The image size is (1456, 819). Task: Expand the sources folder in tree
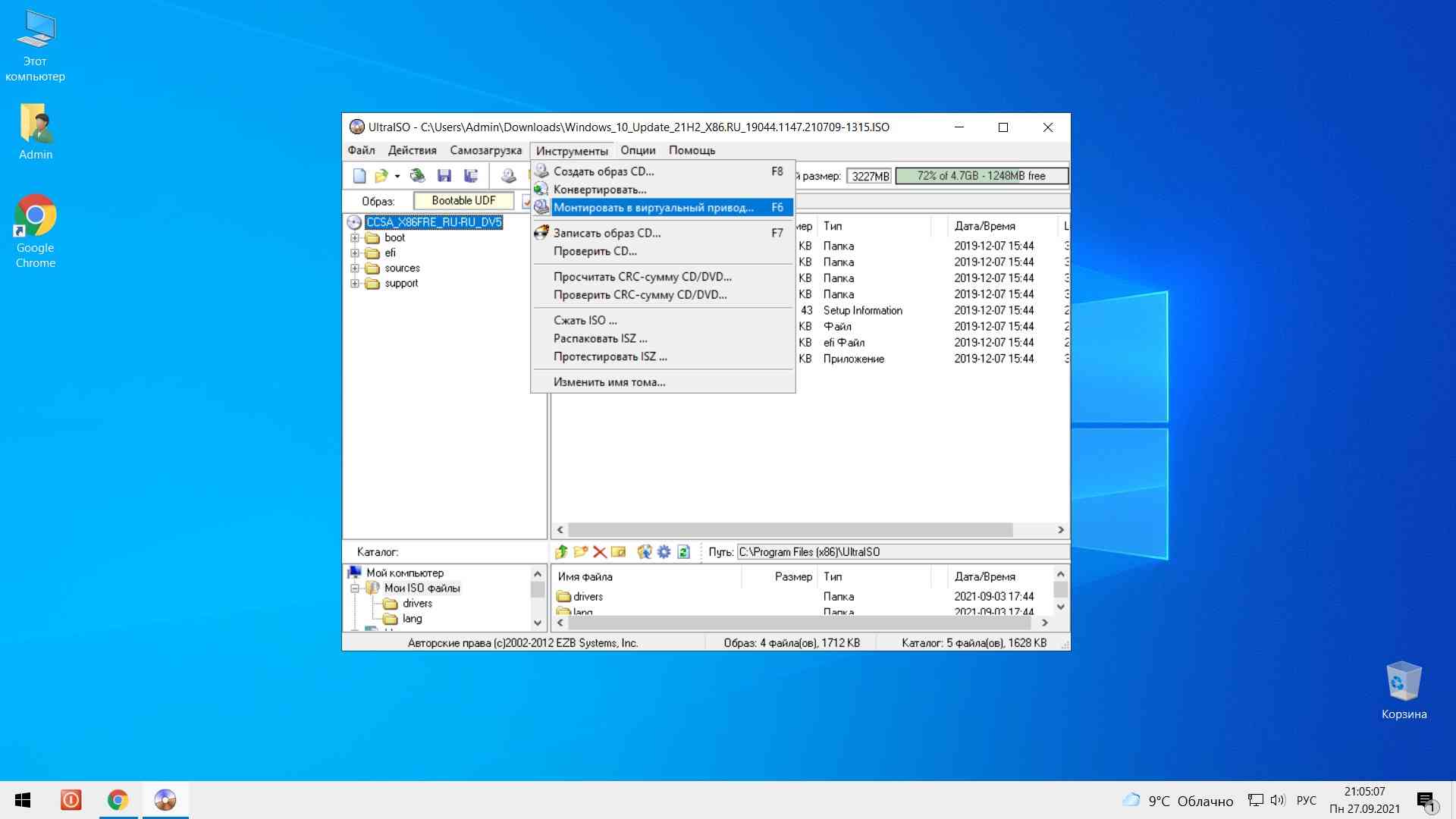tap(354, 268)
